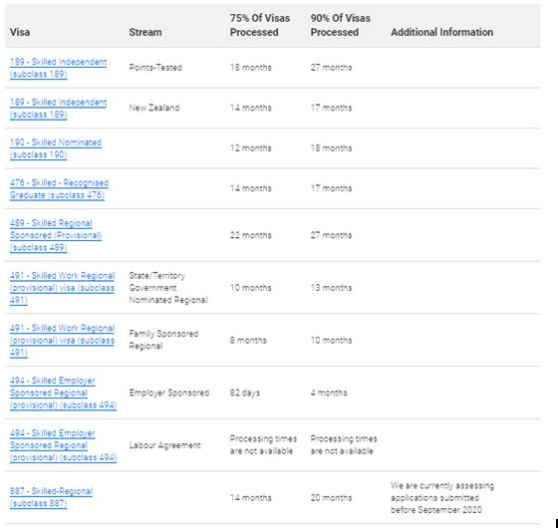Open 494 Labour Agreement stream visa link

(63, 445)
